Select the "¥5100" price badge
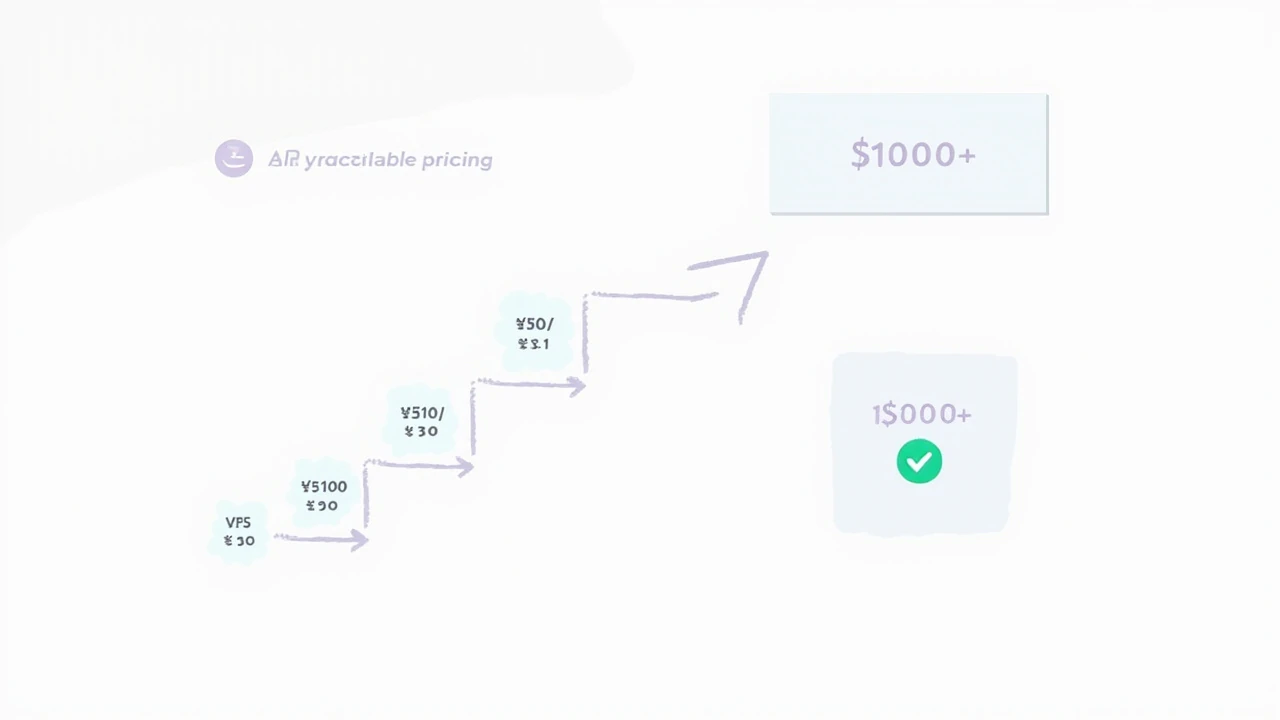1280x720 pixels. 323,495
